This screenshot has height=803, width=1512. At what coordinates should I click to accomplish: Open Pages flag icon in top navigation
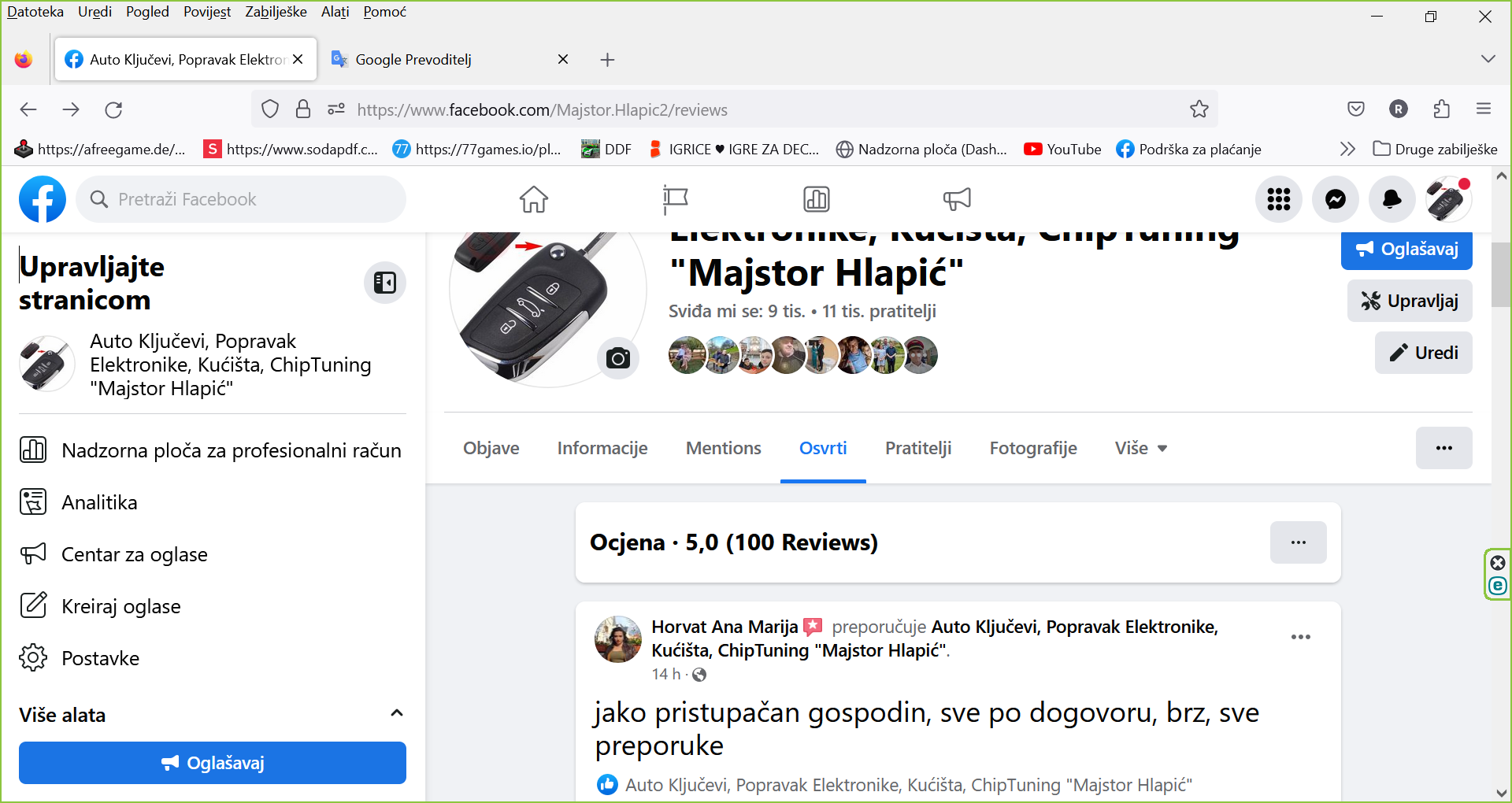tap(675, 199)
